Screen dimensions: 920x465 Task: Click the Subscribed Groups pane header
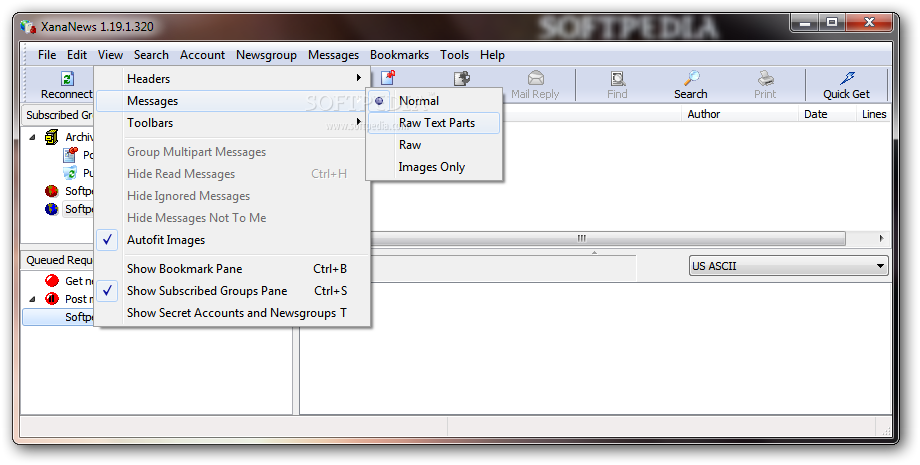(x=59, y=115)
